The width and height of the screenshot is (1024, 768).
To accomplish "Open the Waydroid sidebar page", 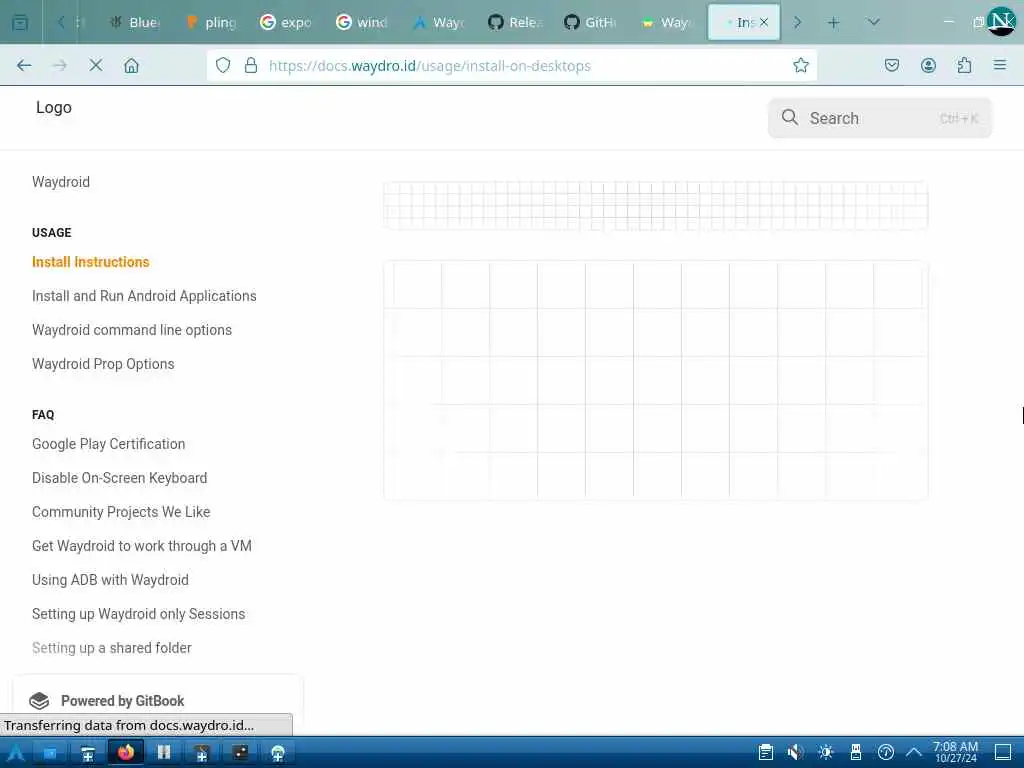I will click(61, 182).
